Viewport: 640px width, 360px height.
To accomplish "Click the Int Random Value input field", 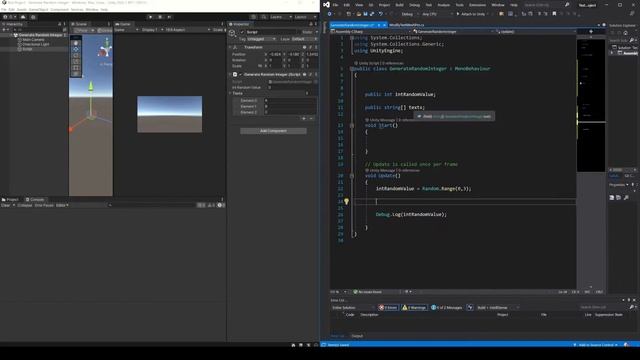I will [x=292, y=87].
